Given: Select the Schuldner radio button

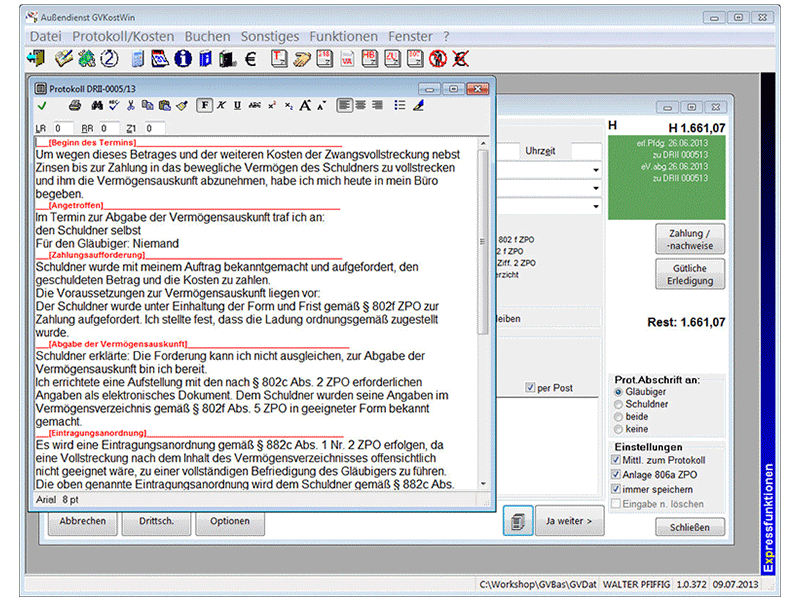Looking at the screenshot, I should point(616,404).
